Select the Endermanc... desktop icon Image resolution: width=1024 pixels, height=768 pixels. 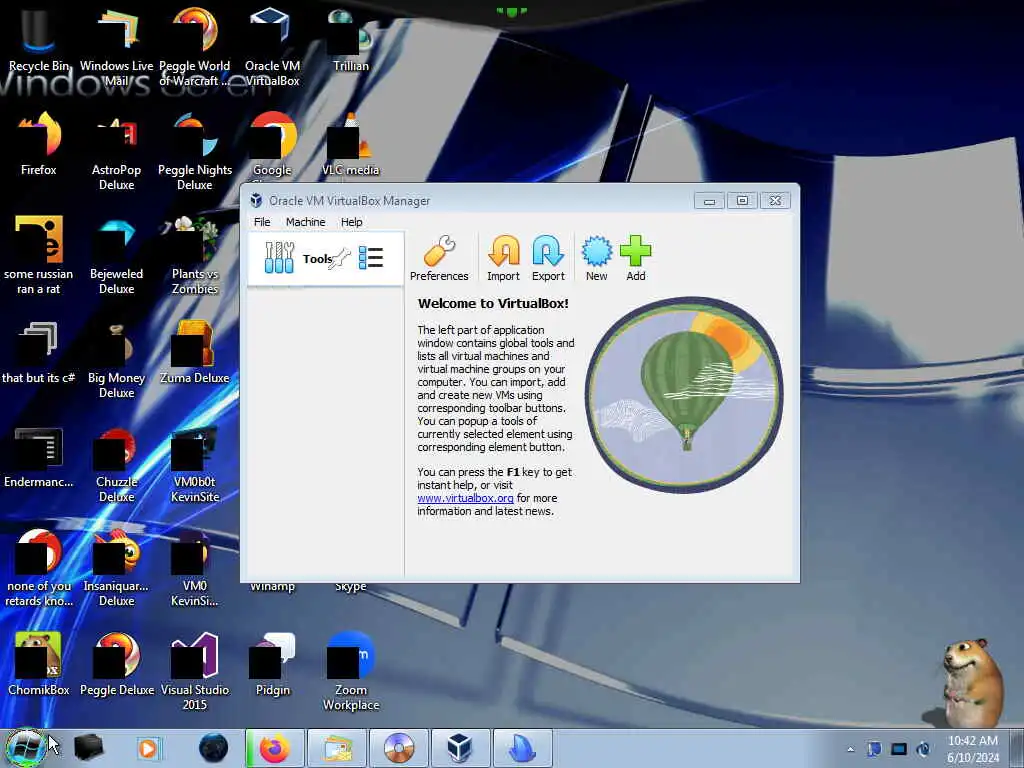click(x=39, y=456)
